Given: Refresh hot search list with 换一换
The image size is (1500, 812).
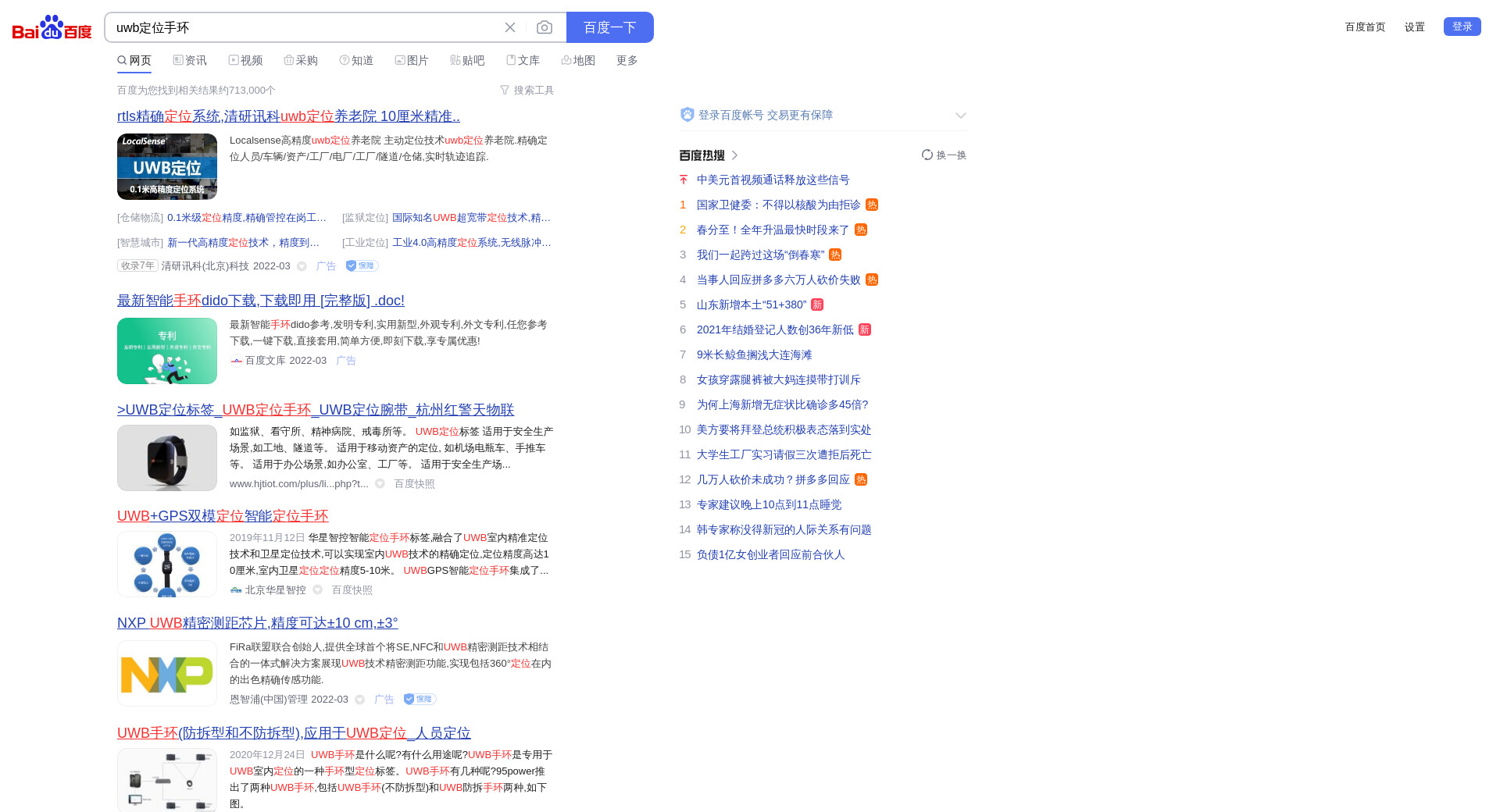Looking at the screenshot, I should click(x=944, y=155).
